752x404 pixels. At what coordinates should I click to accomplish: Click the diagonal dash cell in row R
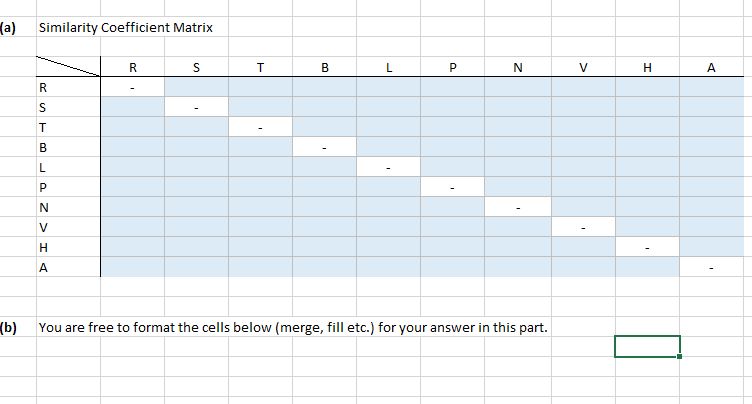tap(133, 87)
